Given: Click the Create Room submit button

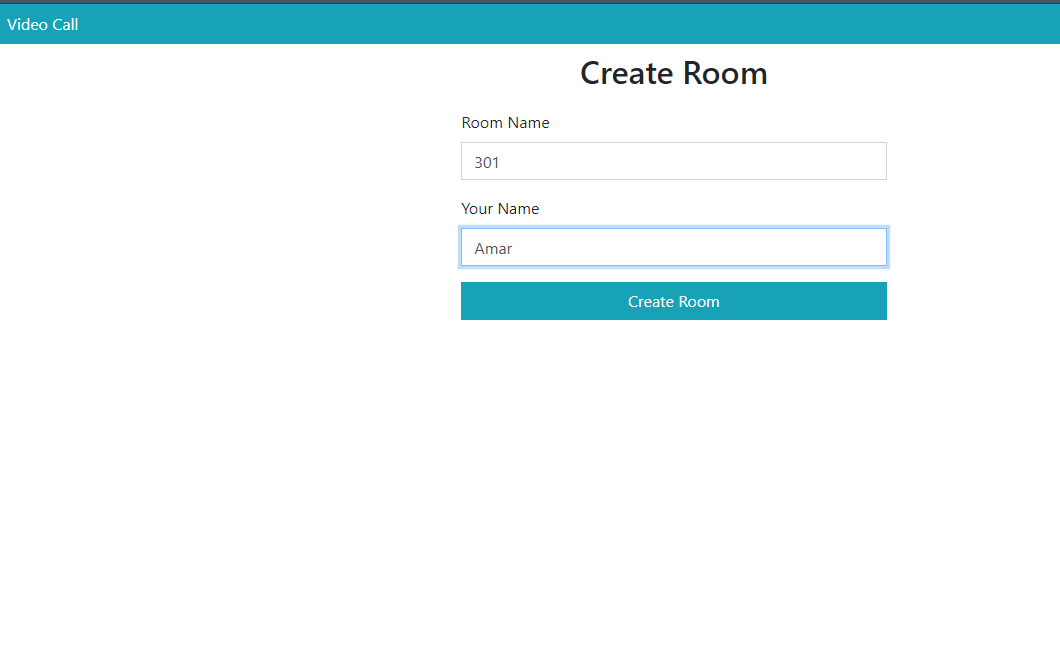Looking at the screenshot, I should (673, 301).
